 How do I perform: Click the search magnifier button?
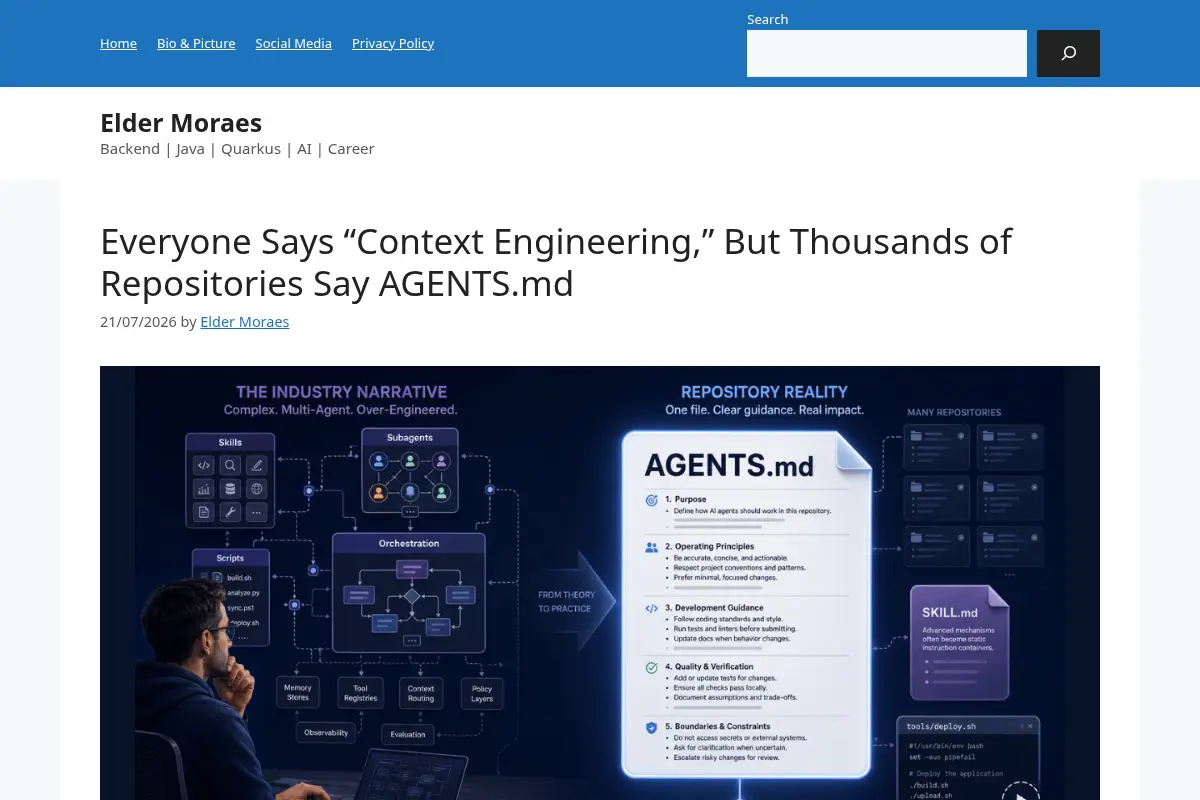click(1068, 53)
